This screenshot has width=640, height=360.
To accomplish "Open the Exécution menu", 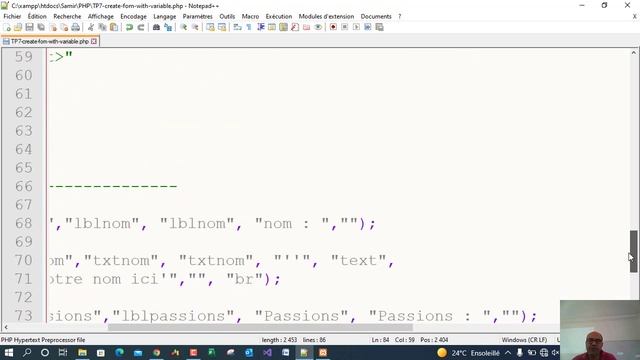I will coord(279,16).
